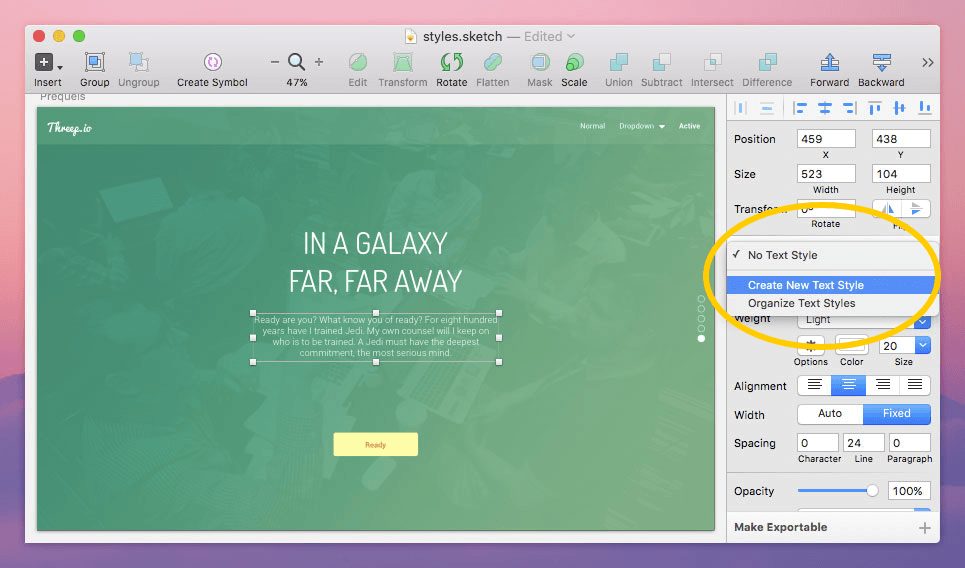Open the Weight dropdown showing Light
965x568 pixels.
click(x=863, y=320)
